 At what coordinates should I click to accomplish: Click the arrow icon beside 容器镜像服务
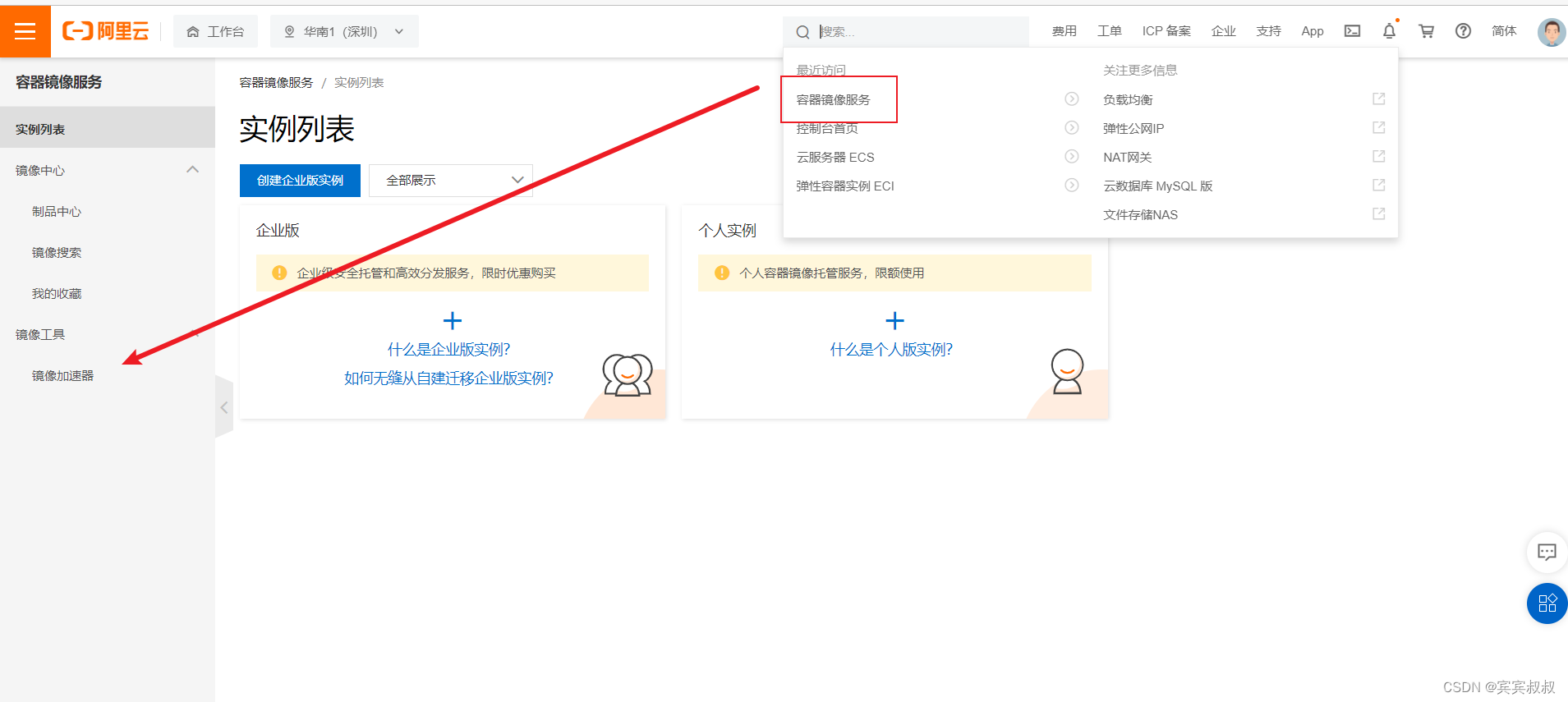point(1072,99)
